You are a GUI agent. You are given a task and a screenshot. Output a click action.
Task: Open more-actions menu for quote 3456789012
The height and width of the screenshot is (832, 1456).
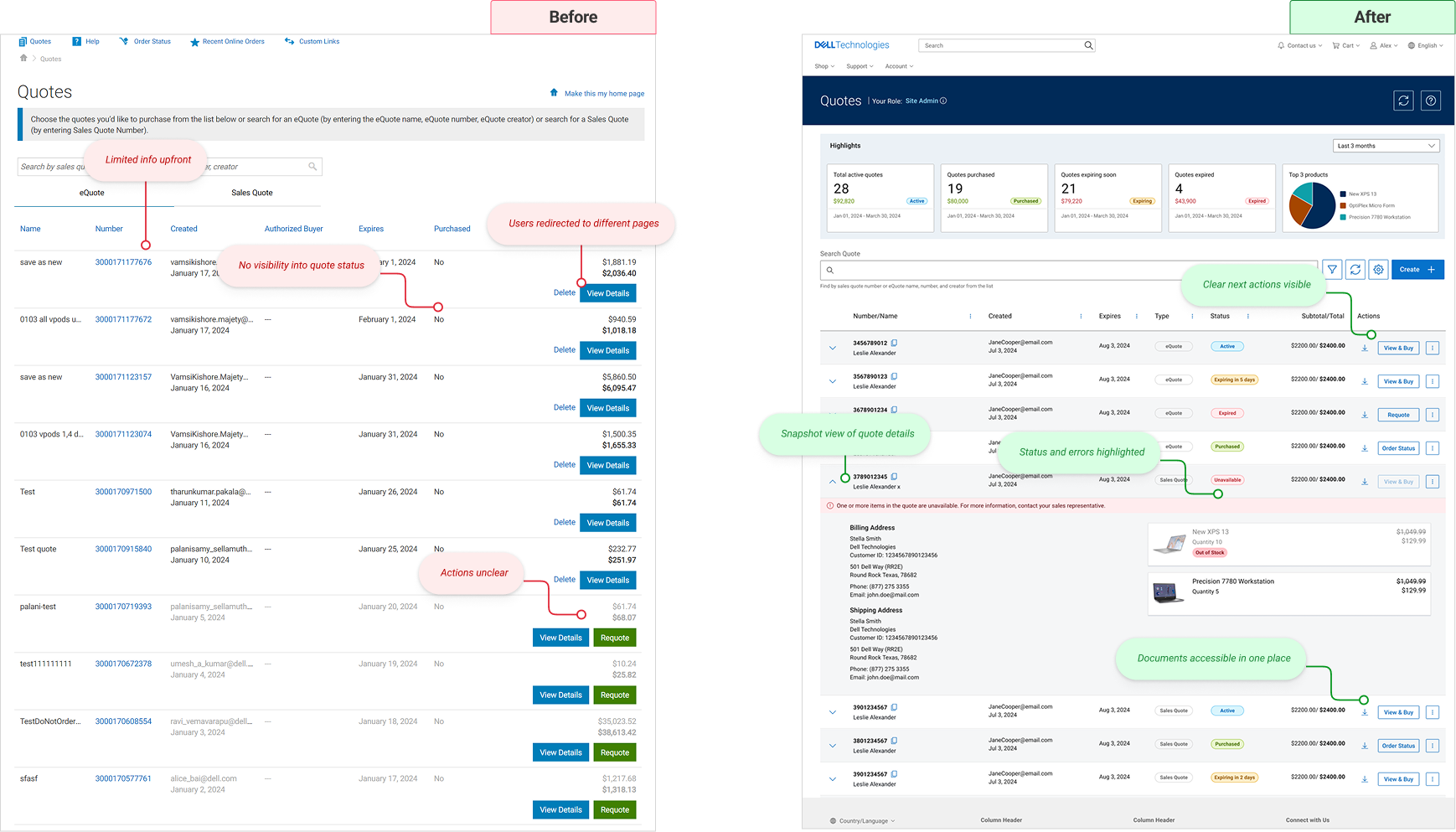click(1433, 348)
